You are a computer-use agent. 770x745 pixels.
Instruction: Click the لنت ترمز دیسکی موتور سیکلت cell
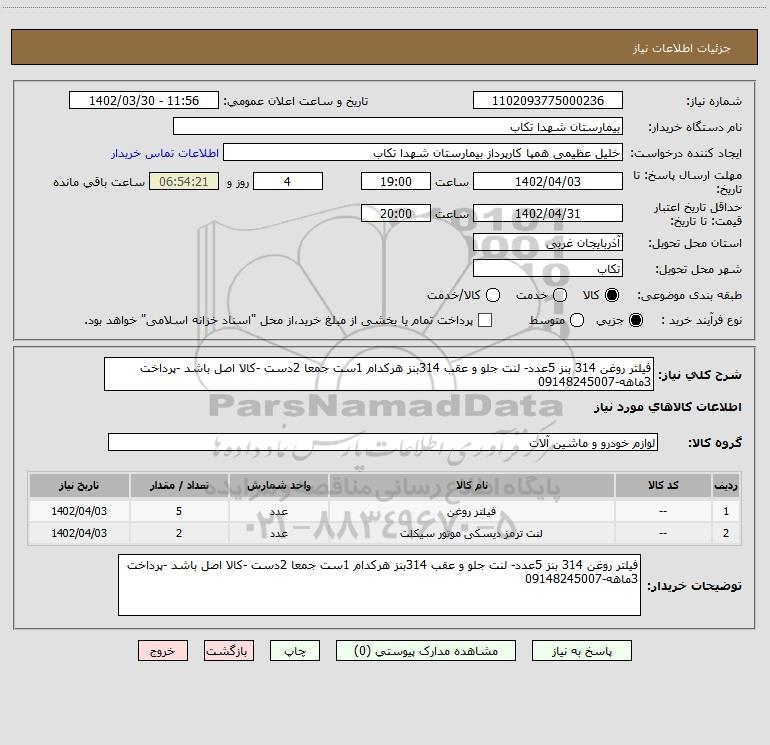pyautogui.click(x=471, y=533)
